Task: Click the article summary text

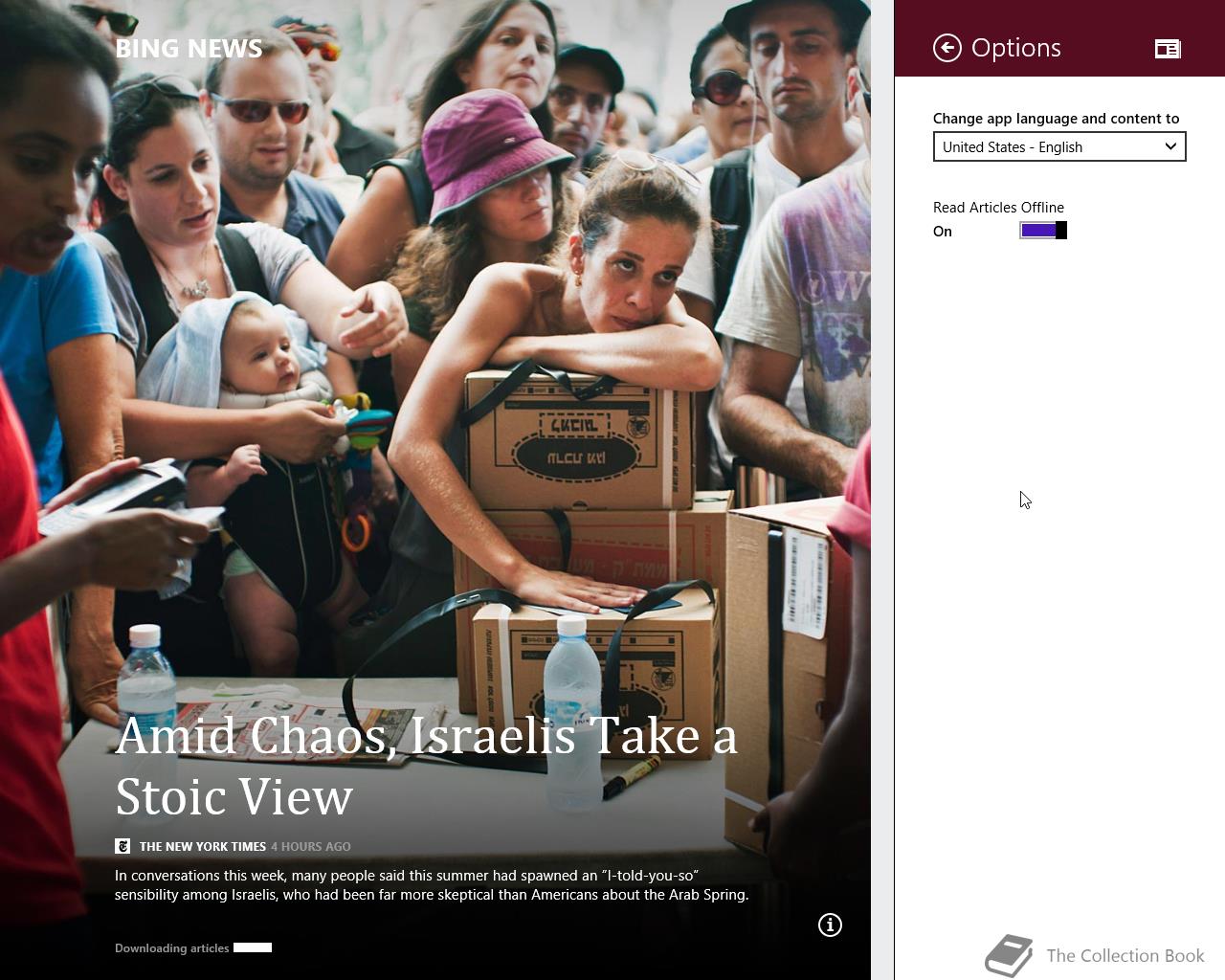Action: click(x=432, y=885)
